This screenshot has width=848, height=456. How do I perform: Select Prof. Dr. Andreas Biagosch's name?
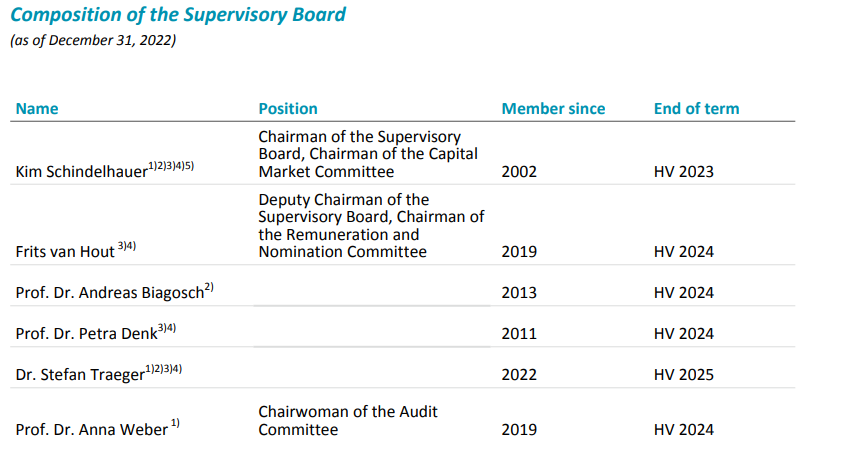tap(110, 293)
